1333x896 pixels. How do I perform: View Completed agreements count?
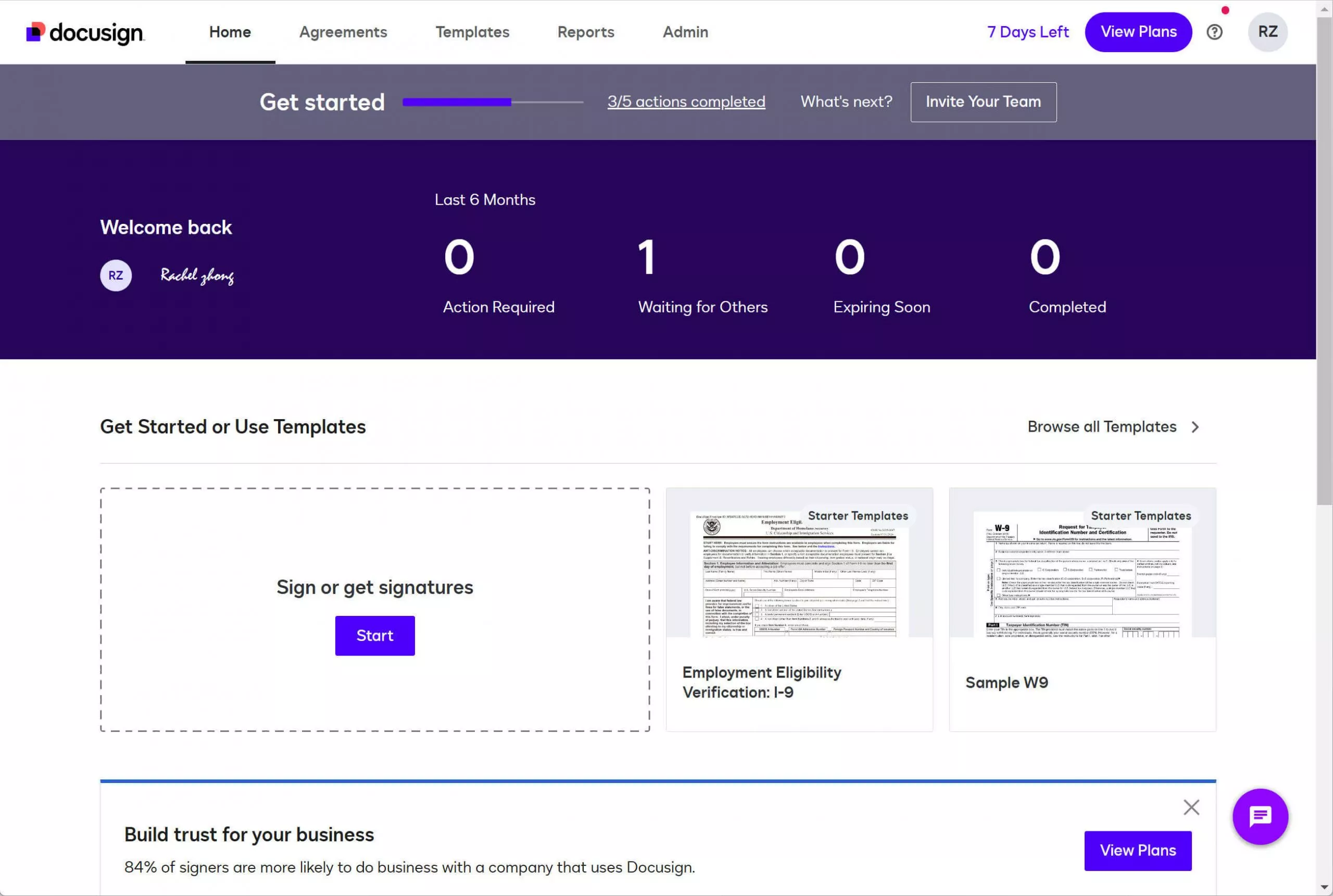[x=1067, y=275]
